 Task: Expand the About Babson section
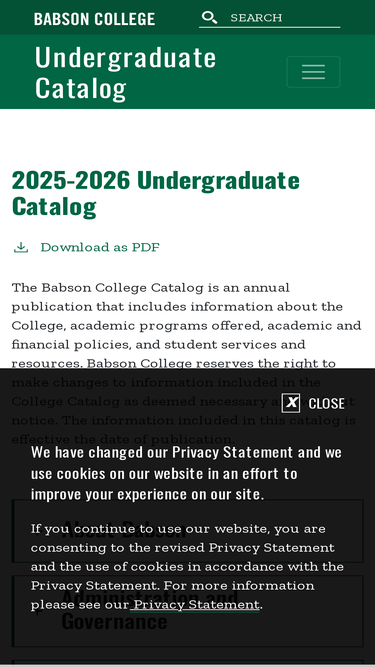click(188, 531)
